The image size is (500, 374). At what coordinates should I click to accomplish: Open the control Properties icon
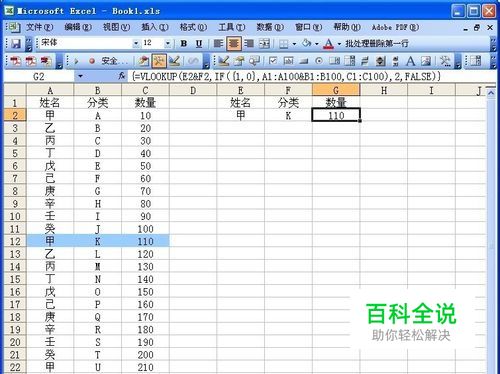(239, 61)
